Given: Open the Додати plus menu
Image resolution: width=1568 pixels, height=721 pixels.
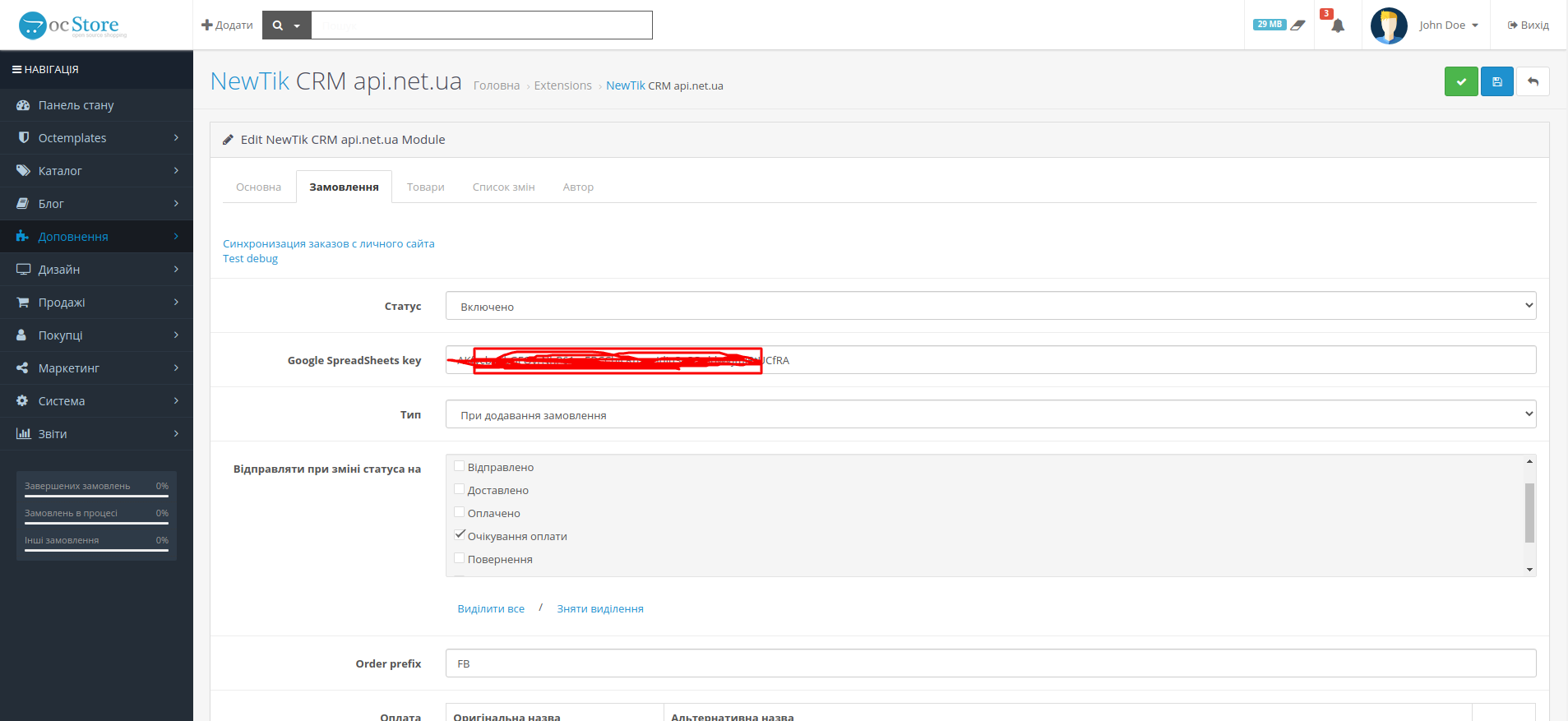Looking at the screenshot, I should pyautogui.click(x=227, y=25).
